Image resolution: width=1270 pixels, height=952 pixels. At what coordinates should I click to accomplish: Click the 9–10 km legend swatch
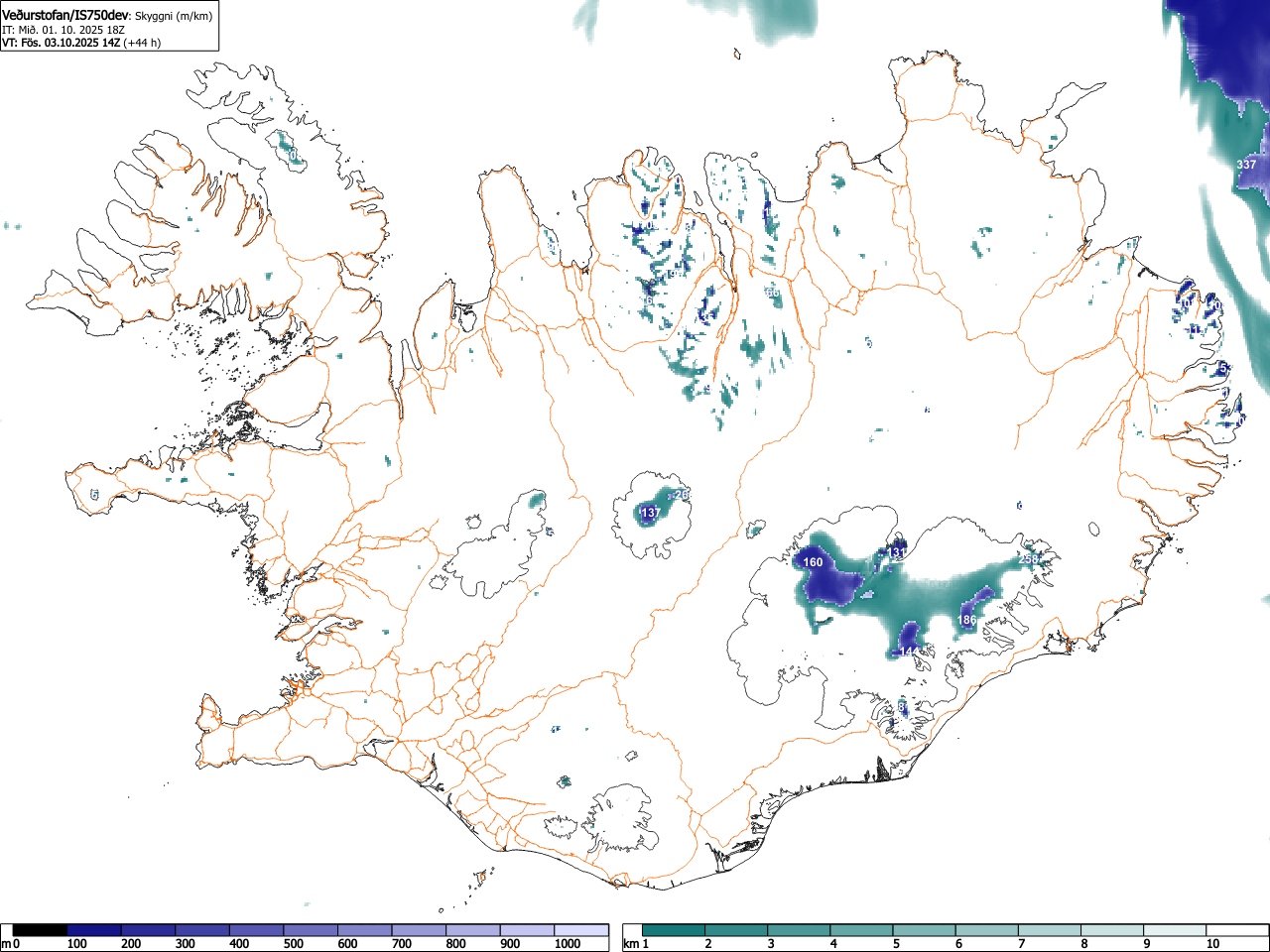click(x=1175, y=930)
